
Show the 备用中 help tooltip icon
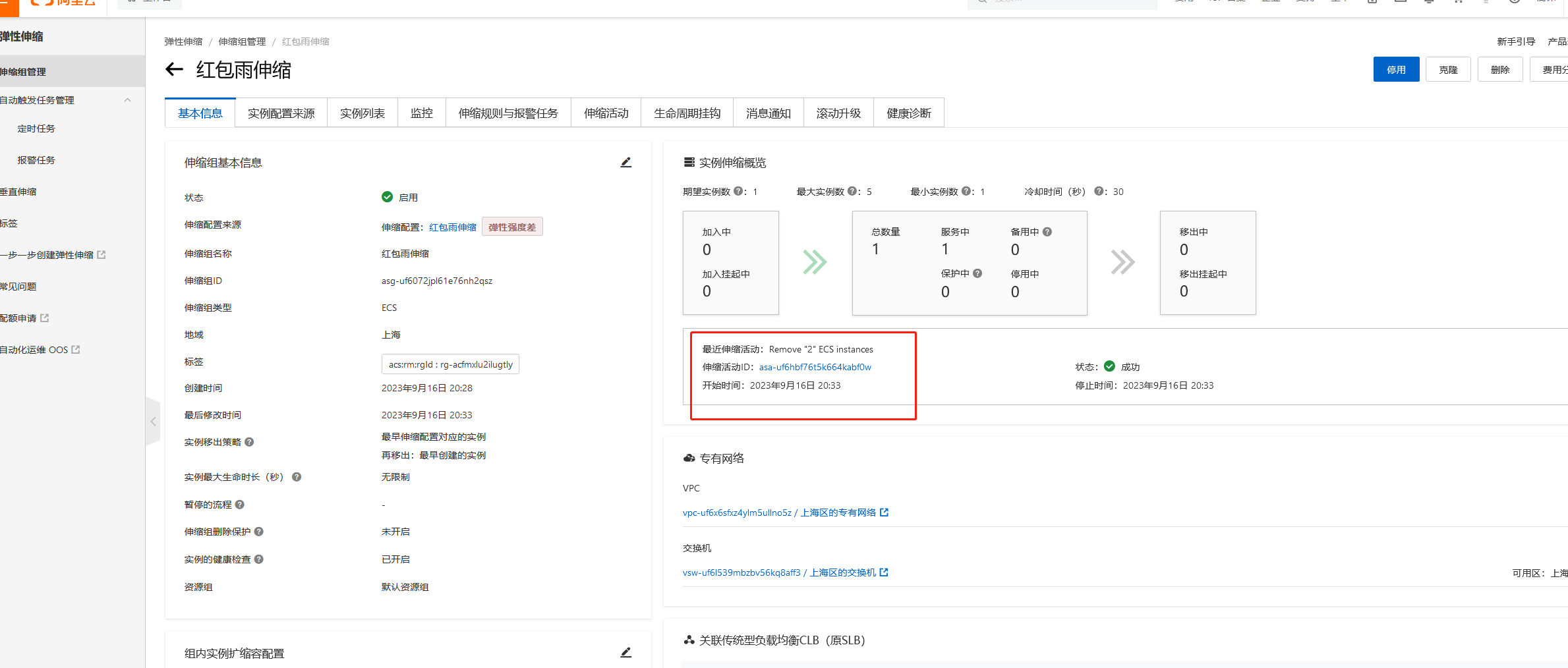pos(1047,232)
